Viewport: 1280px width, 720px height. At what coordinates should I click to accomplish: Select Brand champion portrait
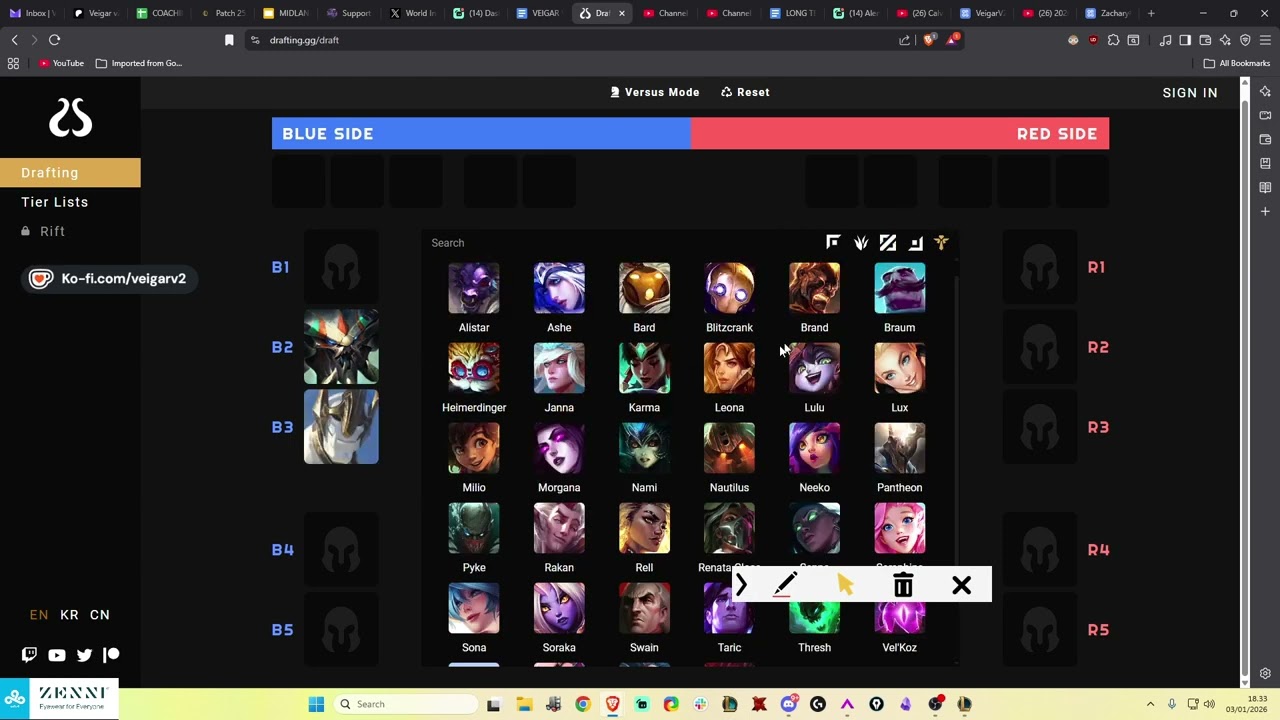814,288
